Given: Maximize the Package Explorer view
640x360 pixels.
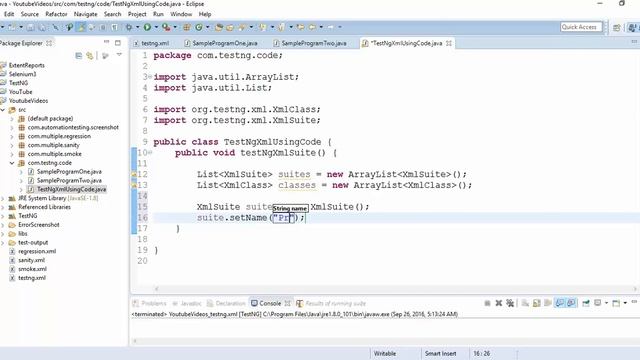Looking at the screenshot, I should coord(118,43).
